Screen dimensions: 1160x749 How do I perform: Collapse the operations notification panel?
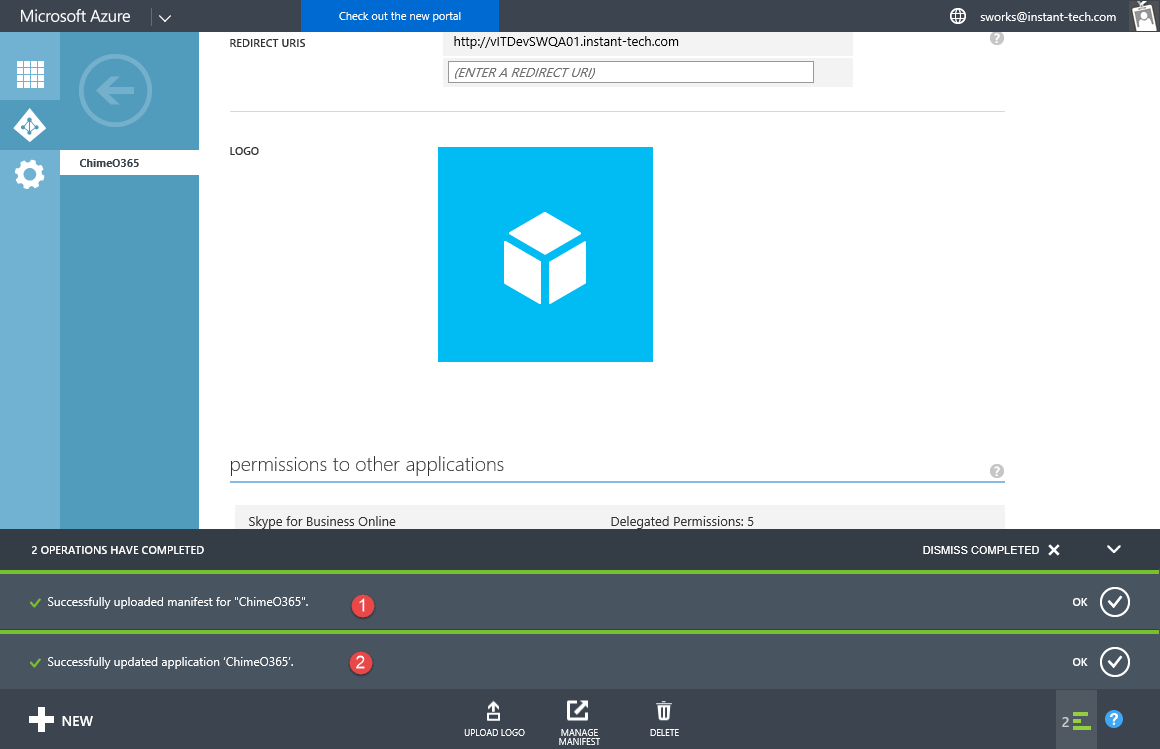point(1113,549)
